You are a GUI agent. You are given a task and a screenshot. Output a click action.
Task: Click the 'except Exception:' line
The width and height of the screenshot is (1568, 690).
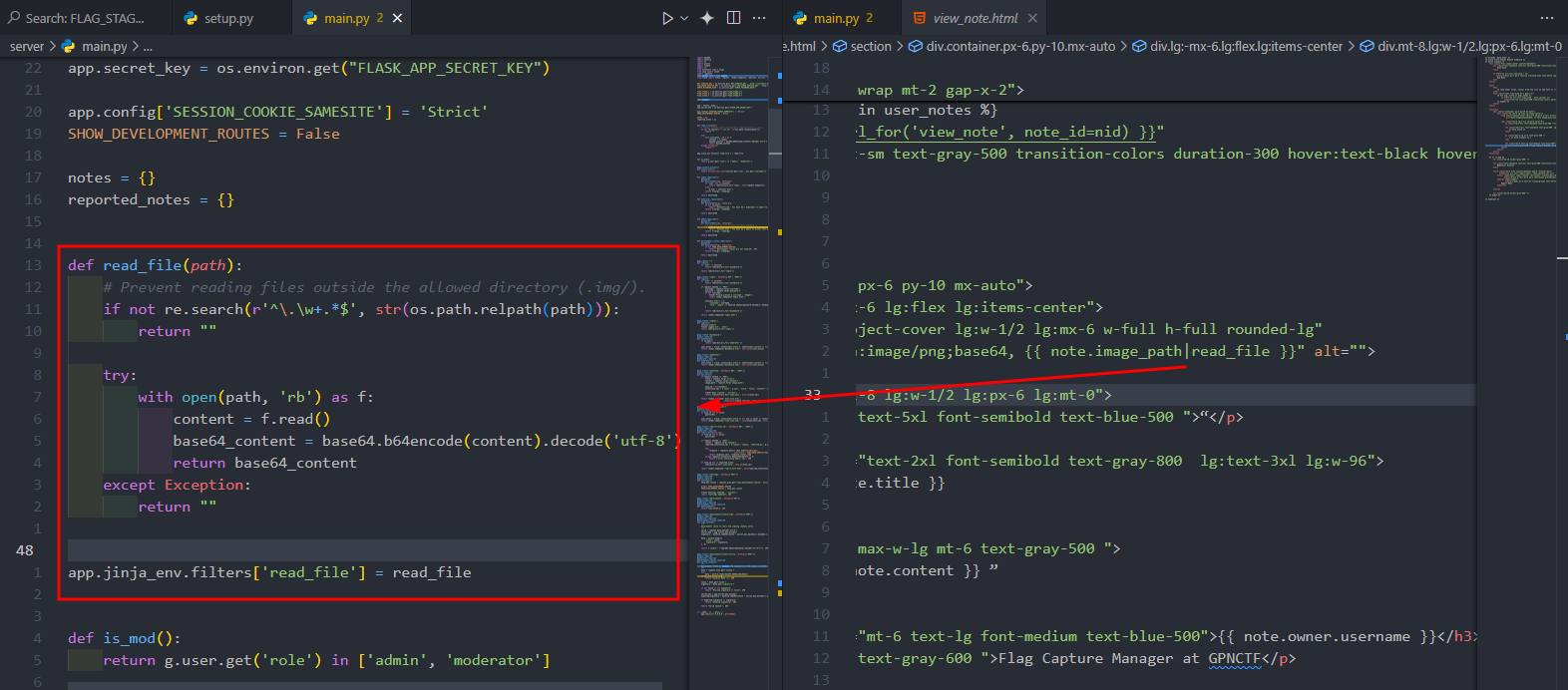pos(177,485)
